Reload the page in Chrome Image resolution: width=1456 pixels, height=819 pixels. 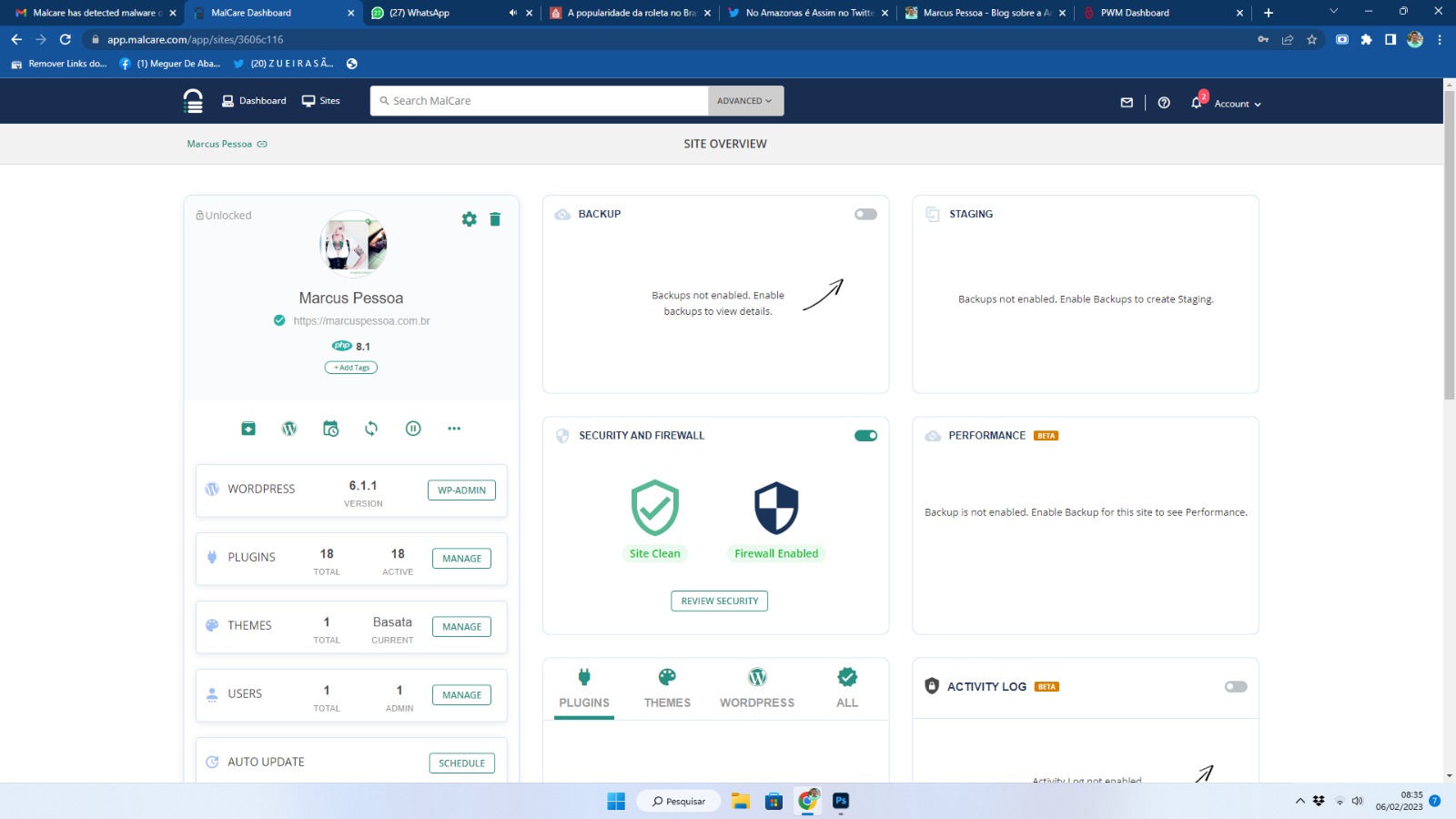click(65, 39)
